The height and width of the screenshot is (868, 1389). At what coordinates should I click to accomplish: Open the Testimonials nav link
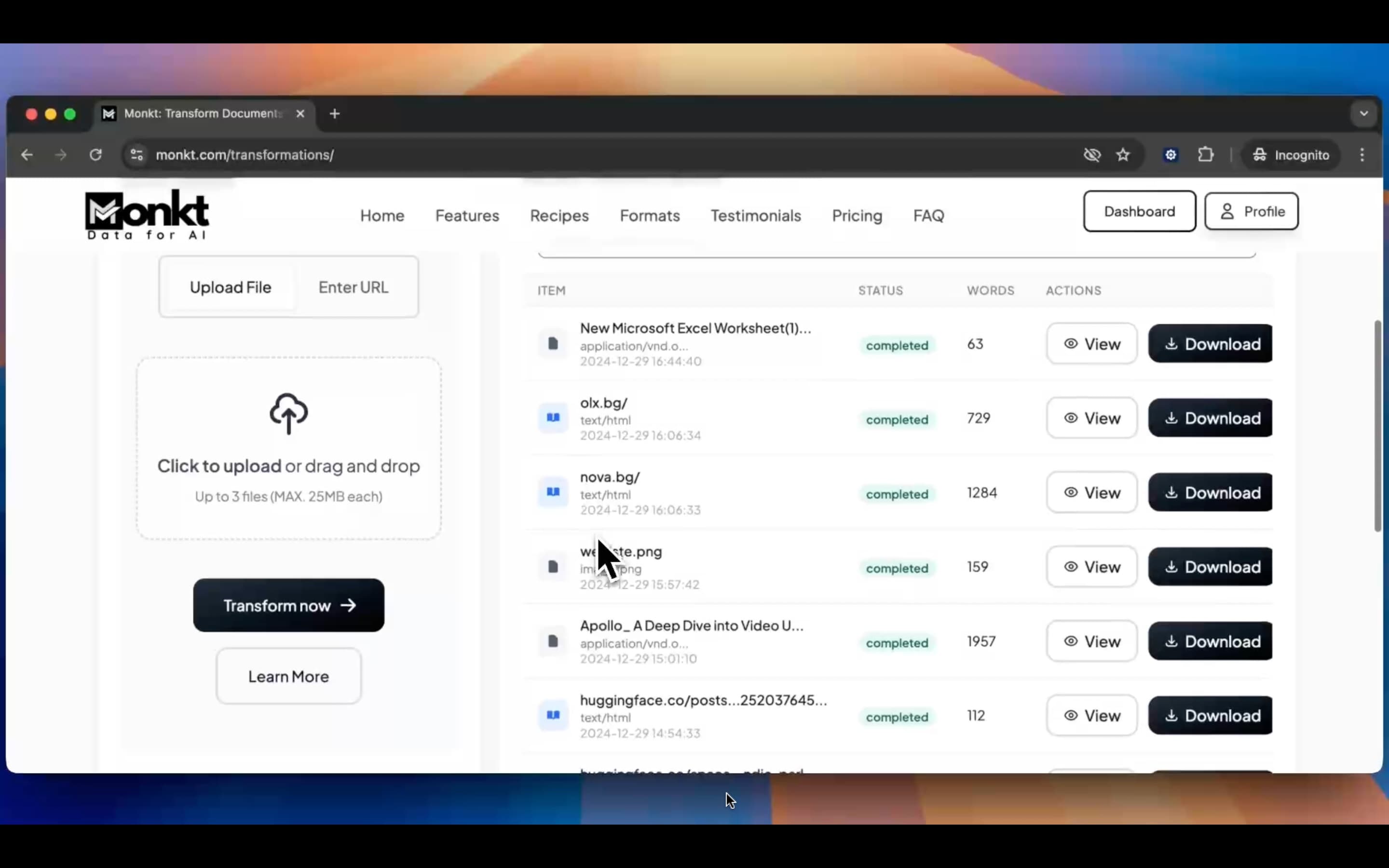[x=756, y=215]
